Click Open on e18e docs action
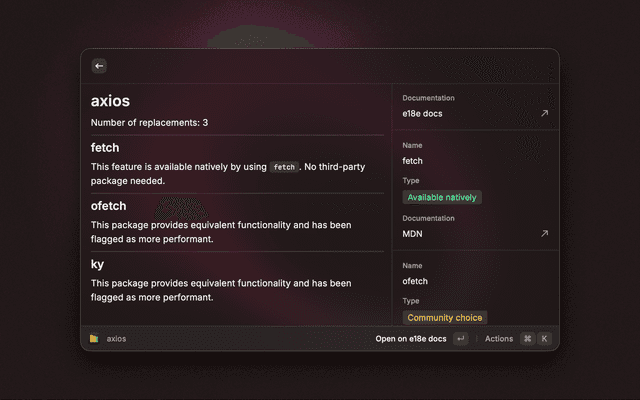640x400 pixels. pos(411,339)
